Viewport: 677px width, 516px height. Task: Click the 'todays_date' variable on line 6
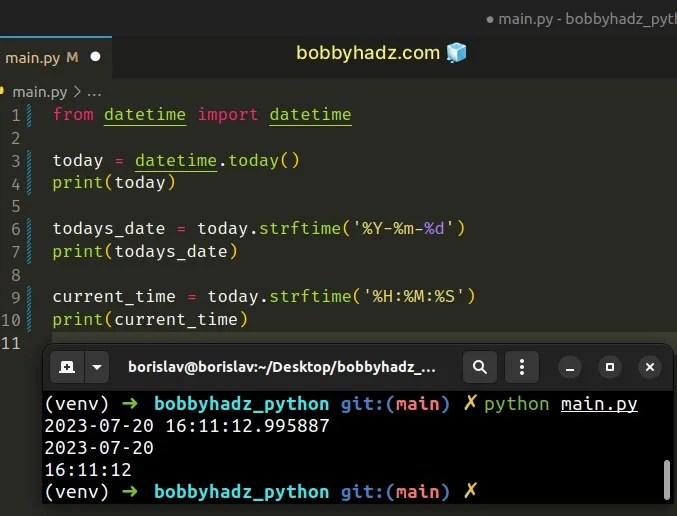(109, 228)
